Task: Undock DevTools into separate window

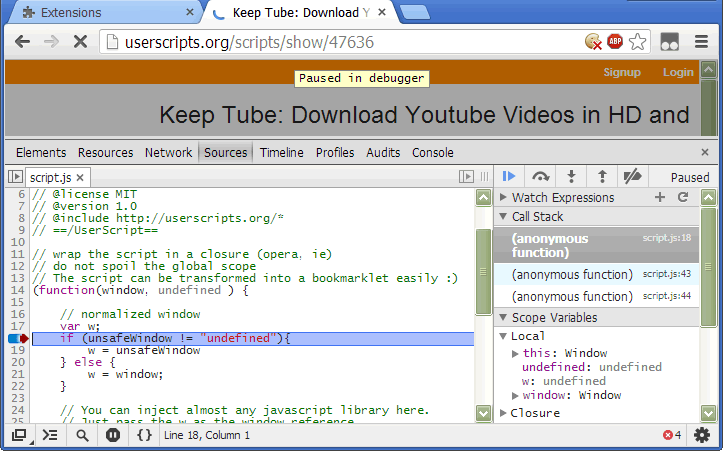Action: tap(19, 435)
